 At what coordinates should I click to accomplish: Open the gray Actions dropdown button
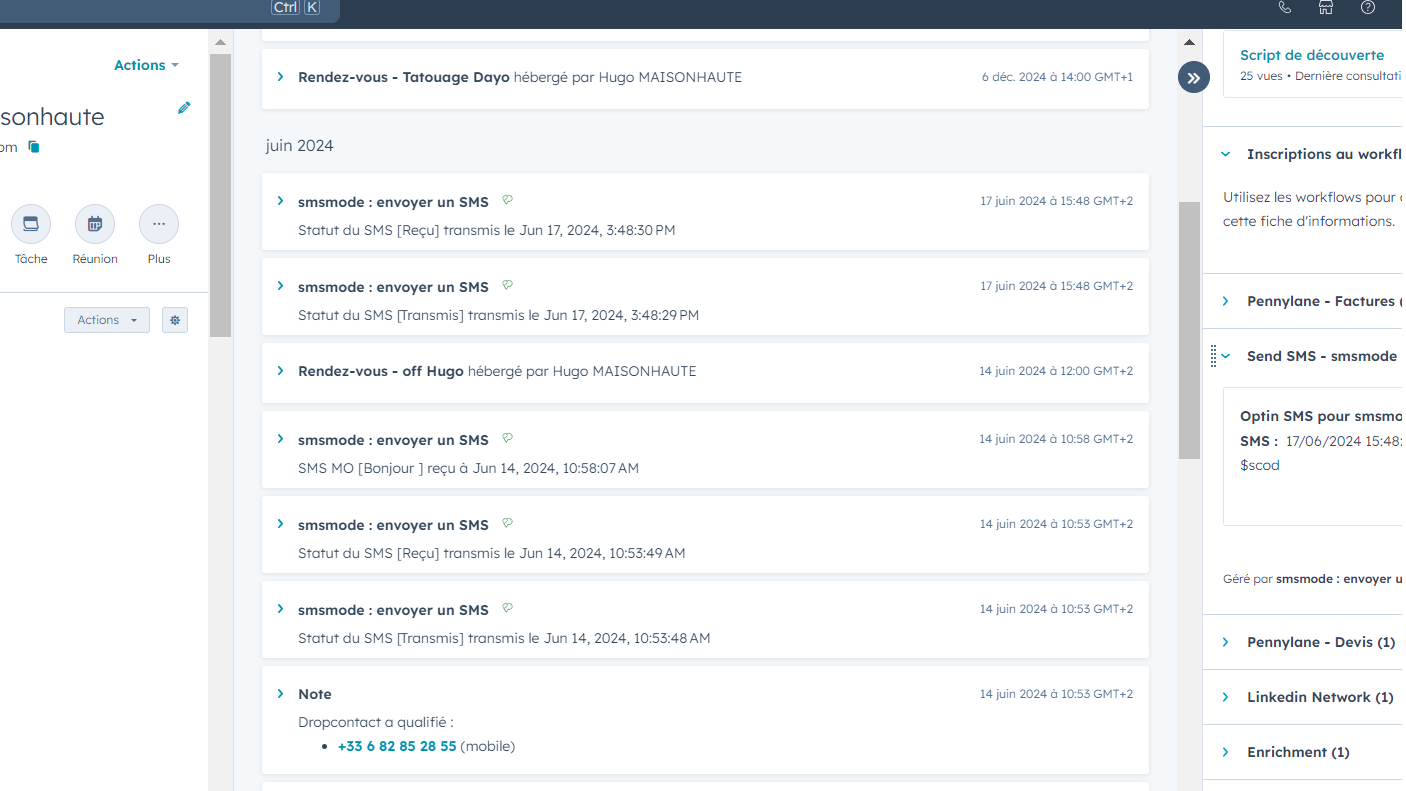tap(107, 320)
